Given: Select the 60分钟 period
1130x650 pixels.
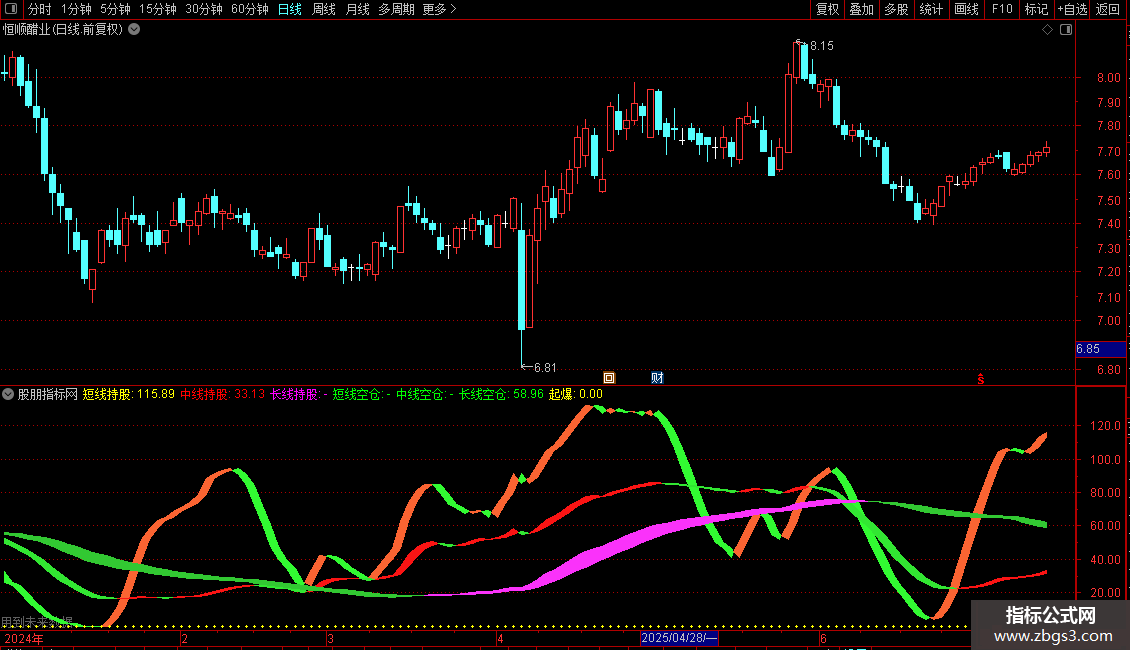Looking at the screenshot, I should pos(250,9).
